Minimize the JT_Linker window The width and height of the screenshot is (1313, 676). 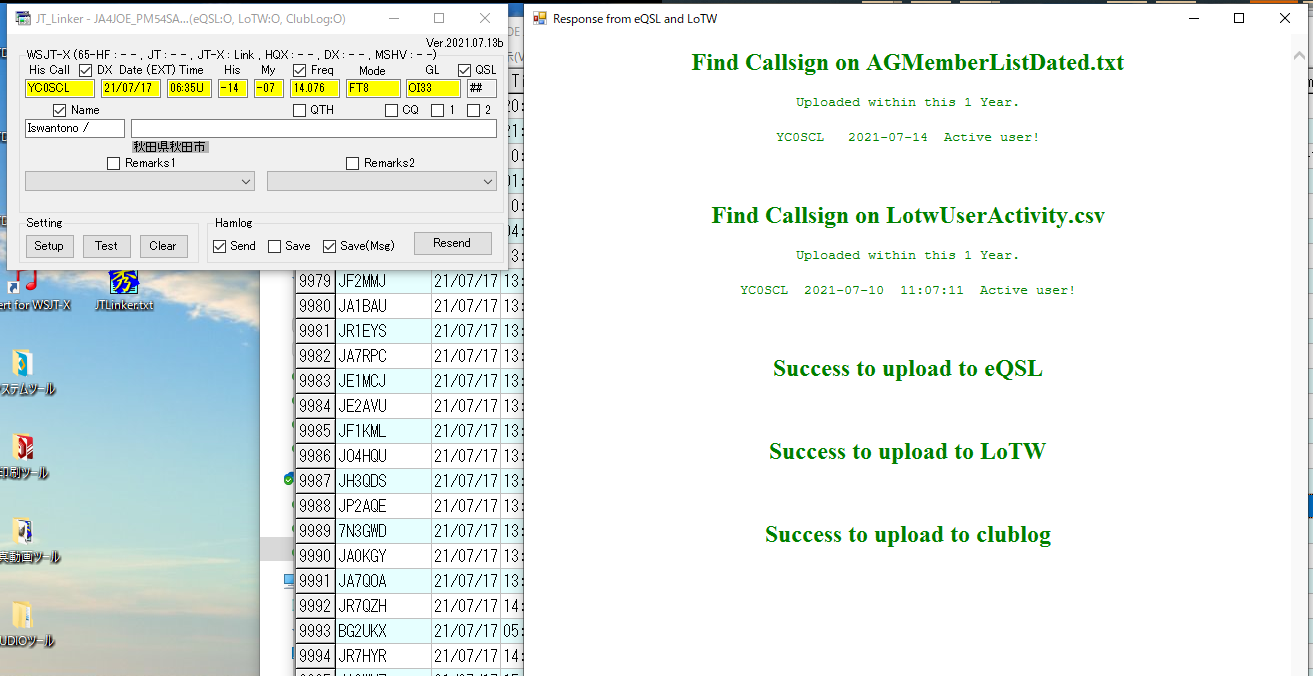[394, 18]
